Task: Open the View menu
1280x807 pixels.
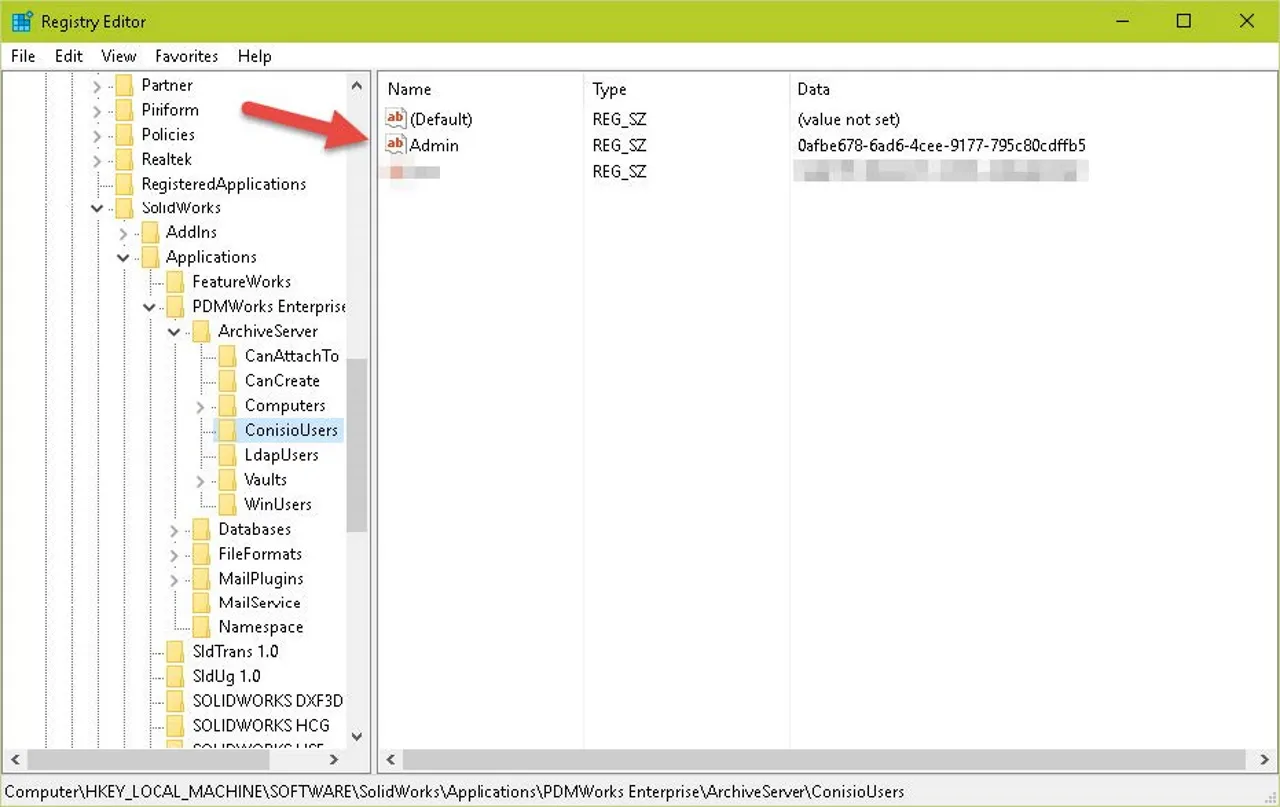Action: [119, 56]
